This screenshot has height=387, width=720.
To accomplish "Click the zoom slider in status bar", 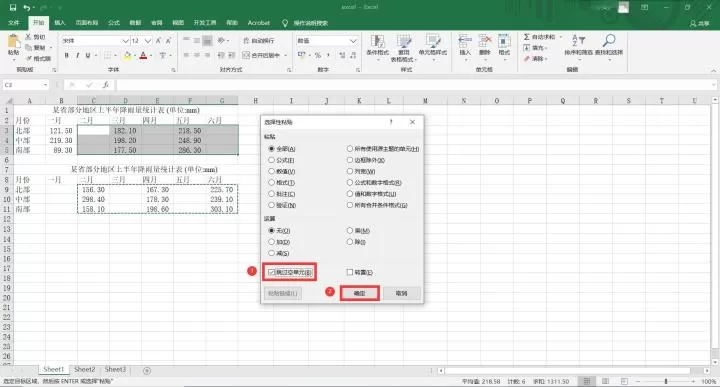I will pyautogui.click(x=665, y=381).
